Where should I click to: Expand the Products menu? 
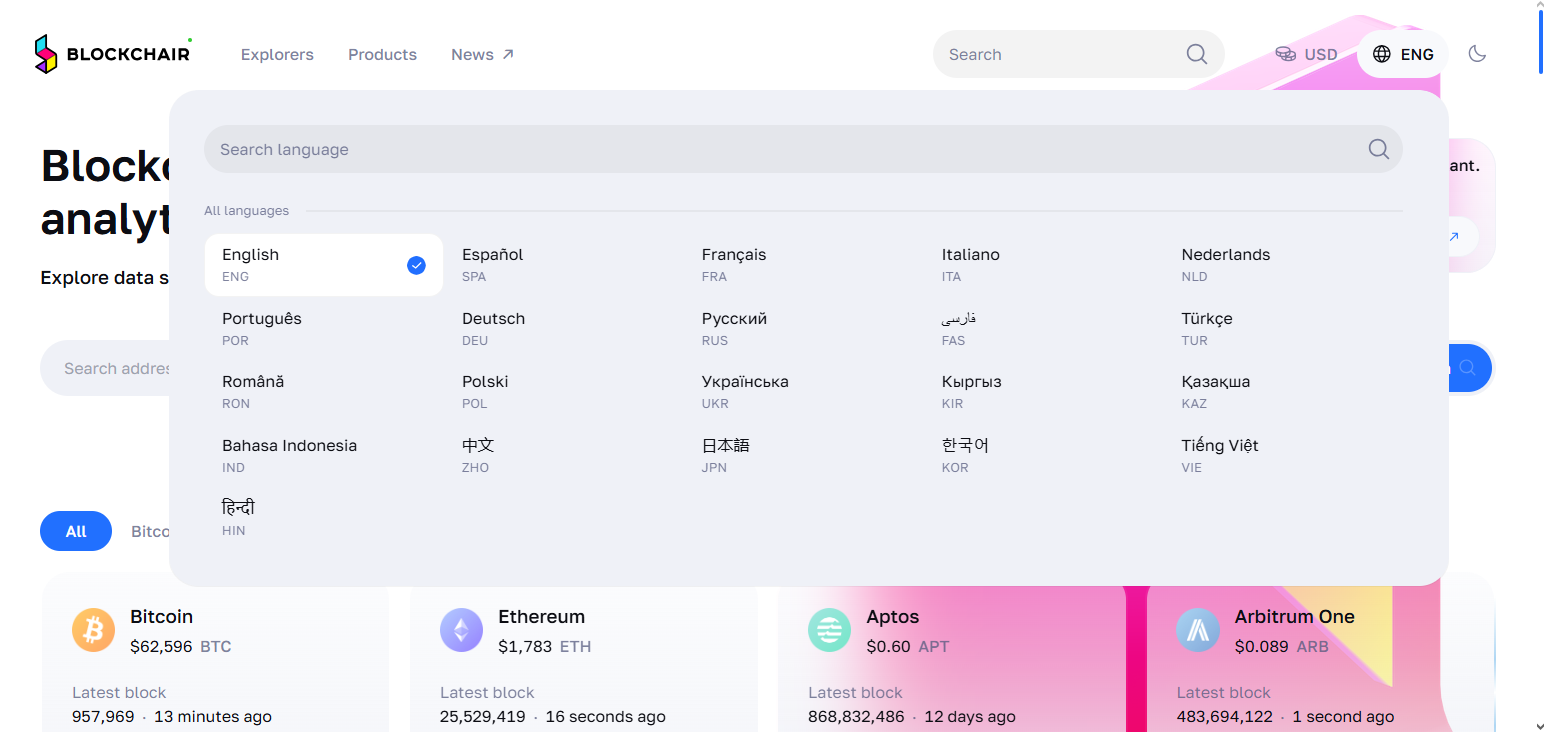pos(382,54)
